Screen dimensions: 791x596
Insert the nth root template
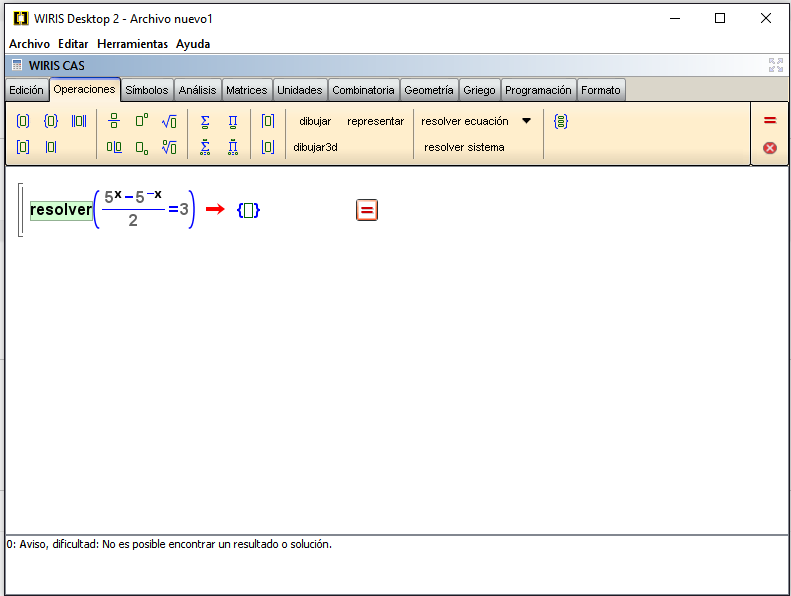tap(169, 147)
